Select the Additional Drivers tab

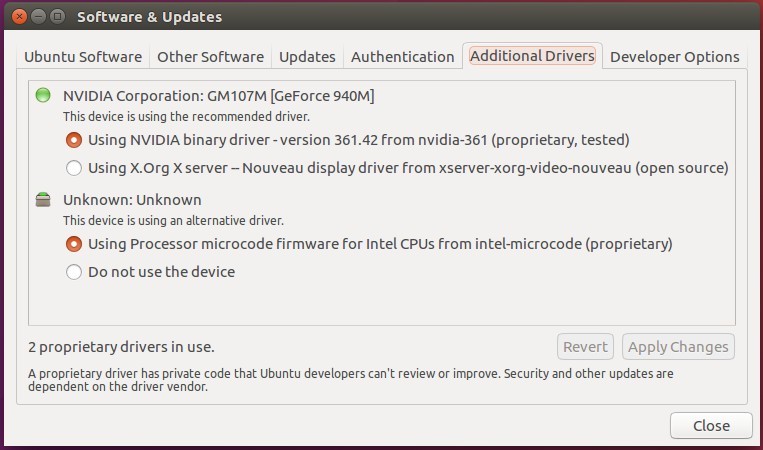(532, 56)
